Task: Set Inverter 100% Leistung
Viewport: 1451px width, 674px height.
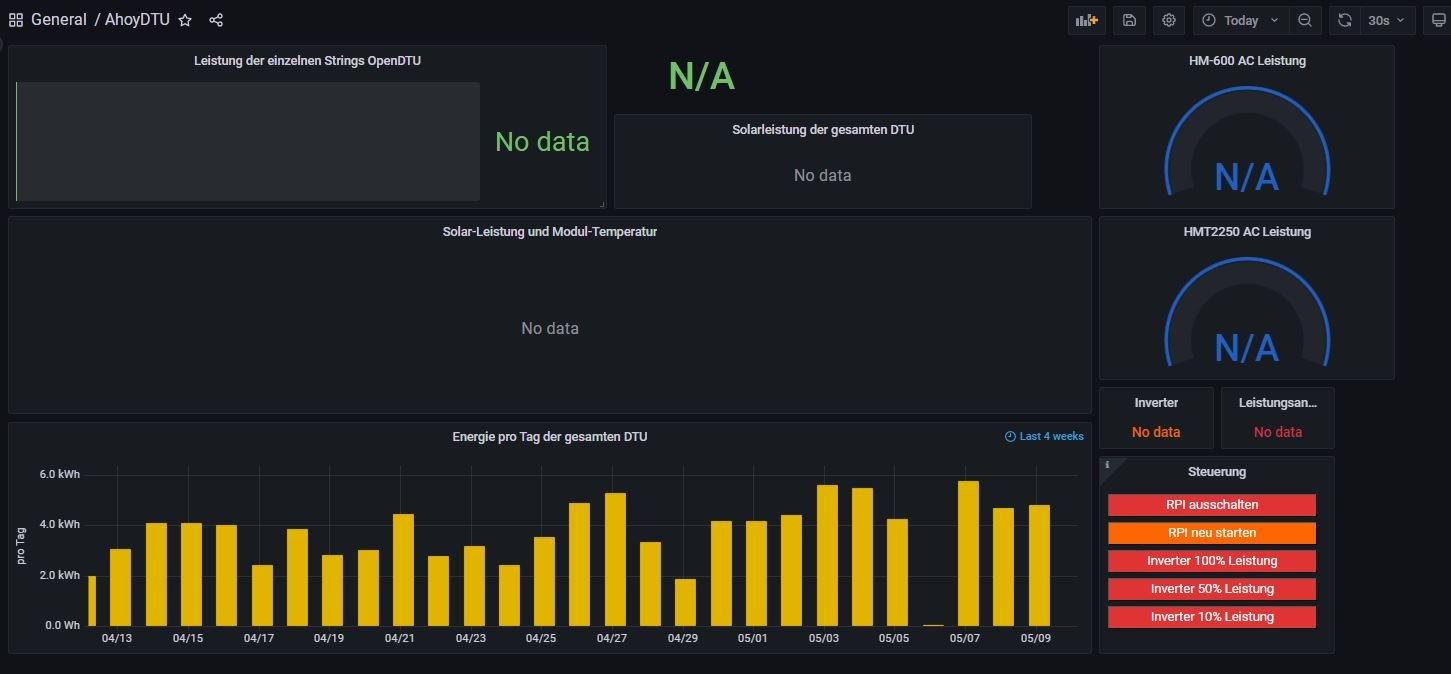Action: pyautogui.click(x=1212, y=561)
